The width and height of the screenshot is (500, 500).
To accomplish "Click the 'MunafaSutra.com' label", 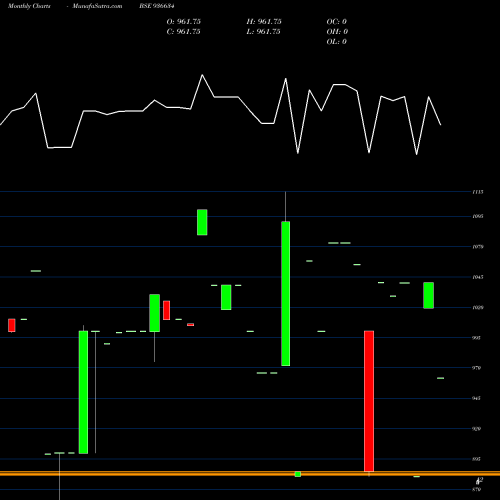I will click(97, 6).
